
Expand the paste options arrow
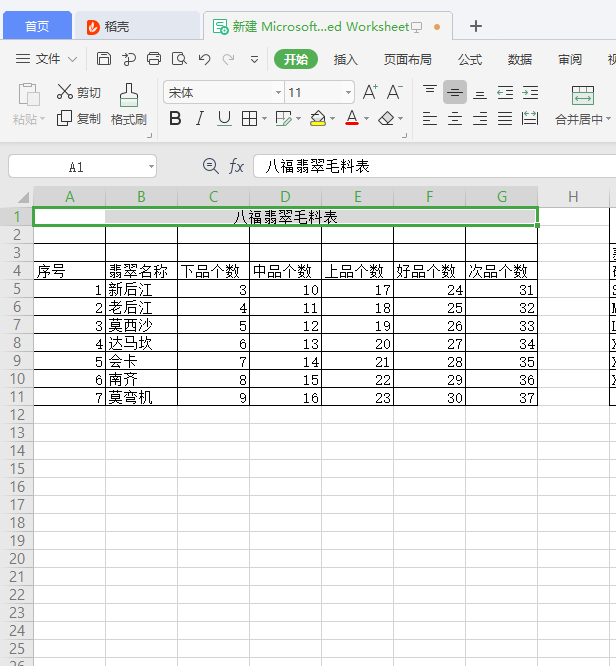tap(42, 119)
